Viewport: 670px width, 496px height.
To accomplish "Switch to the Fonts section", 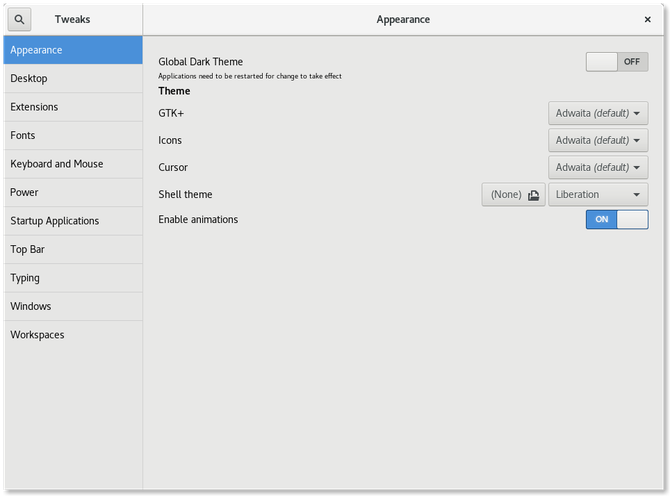I will [73, 135].
